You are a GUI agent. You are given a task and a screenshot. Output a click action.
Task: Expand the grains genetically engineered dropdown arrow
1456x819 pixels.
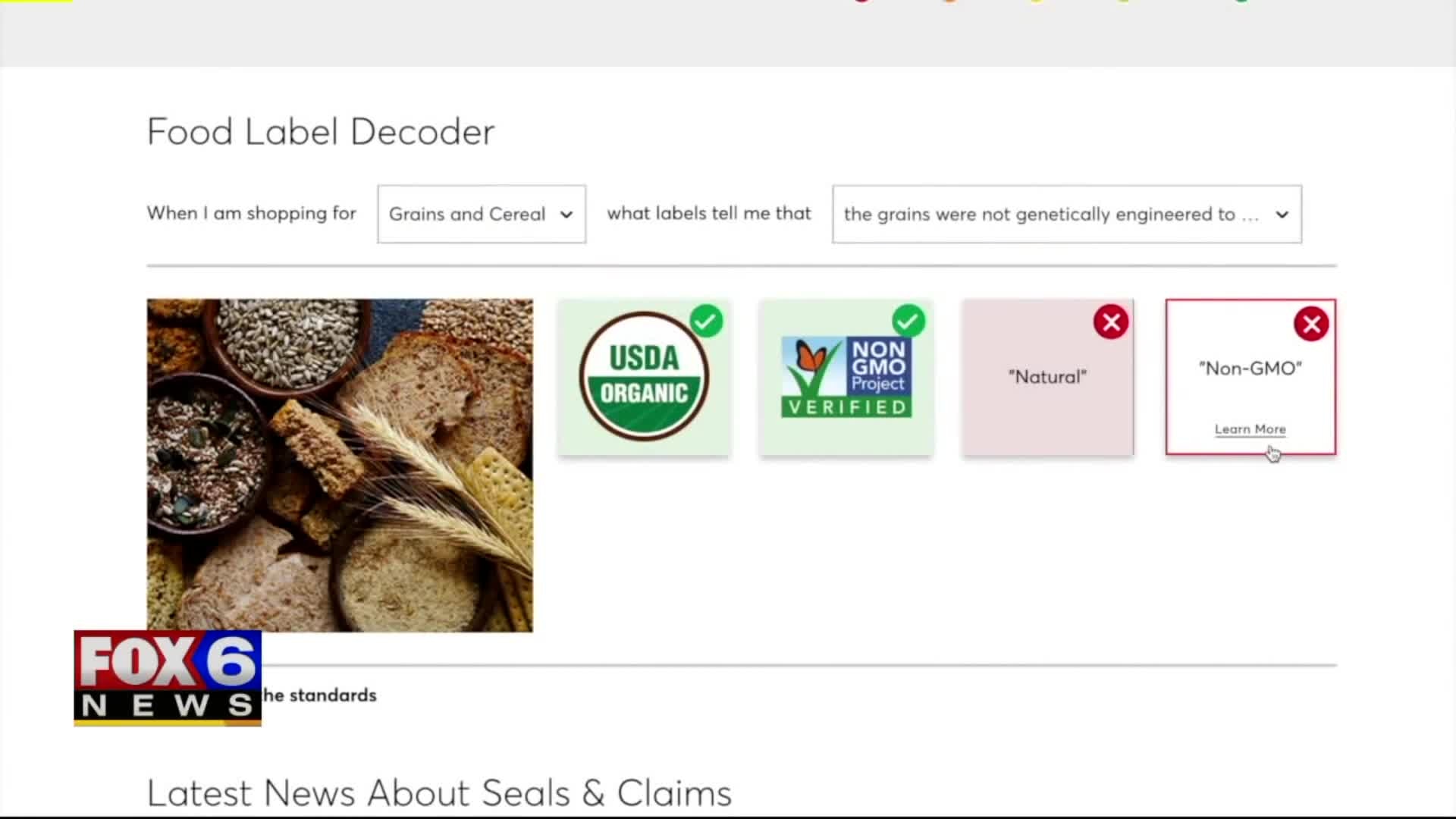(x=1282, y=215)
